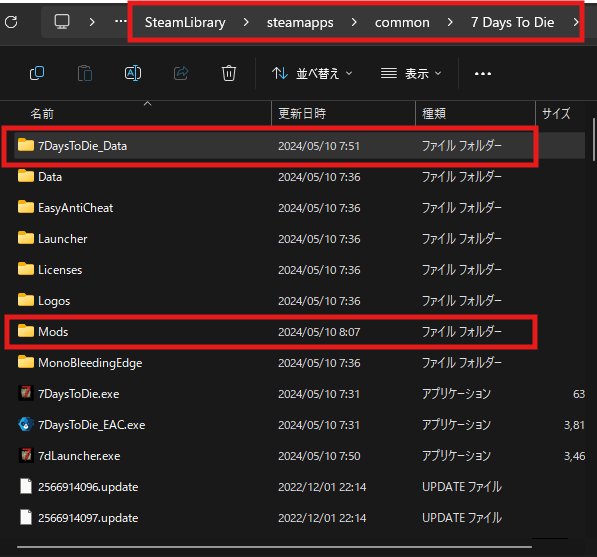This screenshot has height=557, width=597.
Task: Select the 7dLauncher.exe file
Action: pyautogui.click(x=299, y=456)
